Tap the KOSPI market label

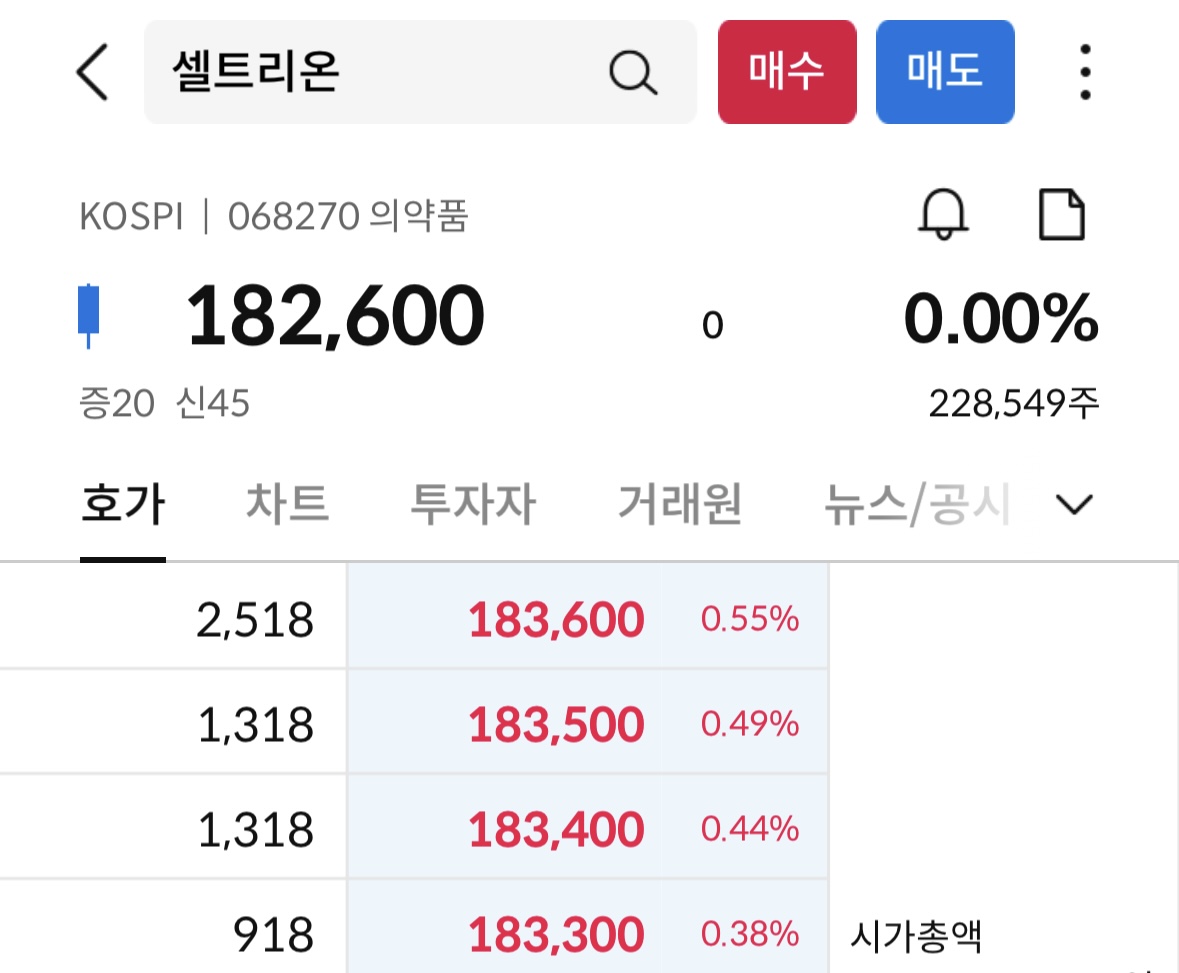tap(132, 217)
